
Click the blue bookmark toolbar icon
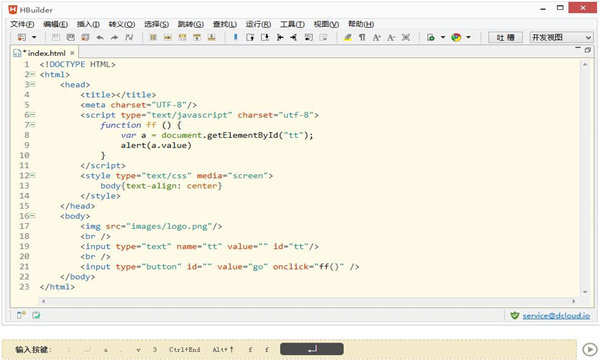click(x=235, y=37)
